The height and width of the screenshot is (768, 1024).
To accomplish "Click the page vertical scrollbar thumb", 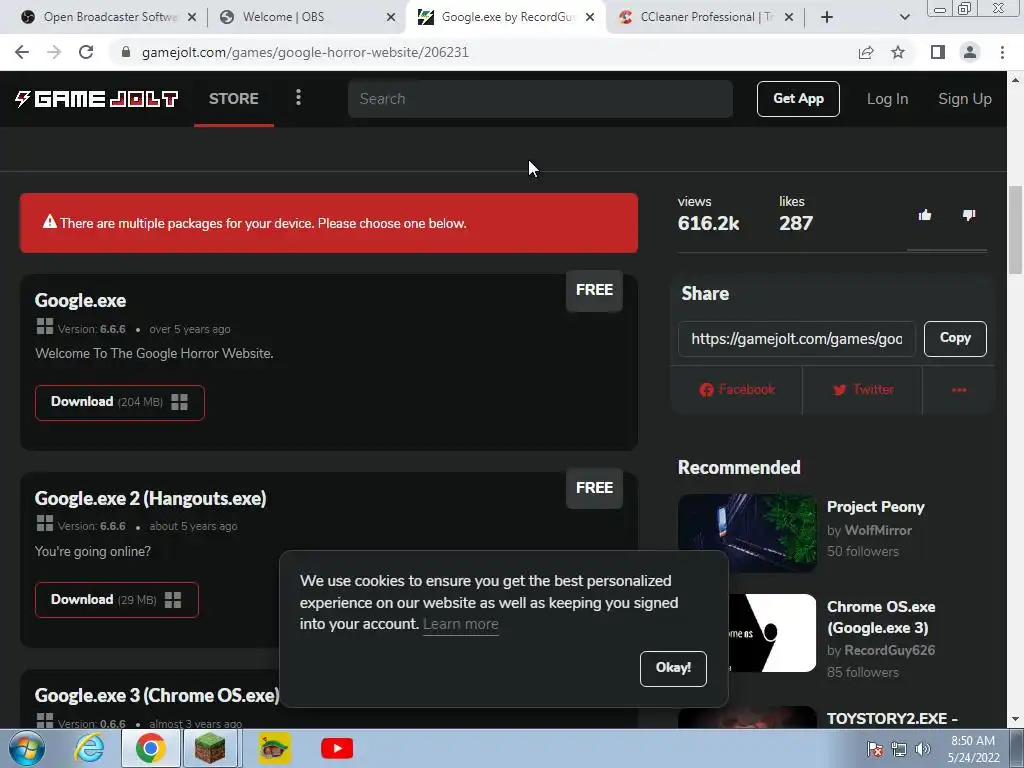I will click(1015, 229).
